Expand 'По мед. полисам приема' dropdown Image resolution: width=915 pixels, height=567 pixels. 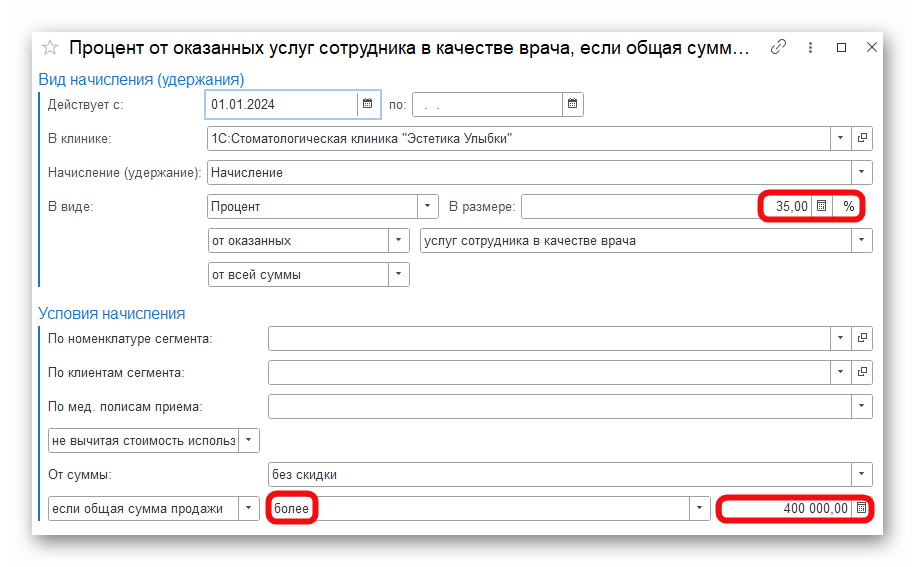(861, 406)
